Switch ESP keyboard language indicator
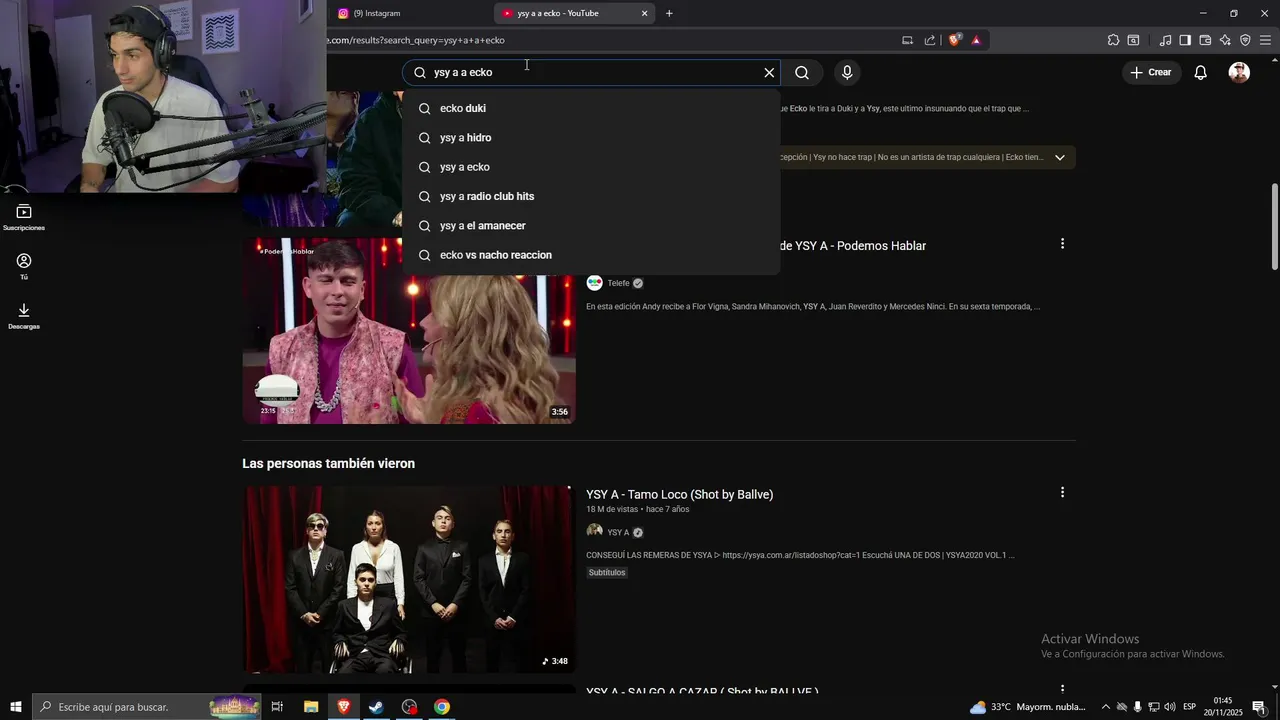 pyautogui.click(x=1190, y=707)
